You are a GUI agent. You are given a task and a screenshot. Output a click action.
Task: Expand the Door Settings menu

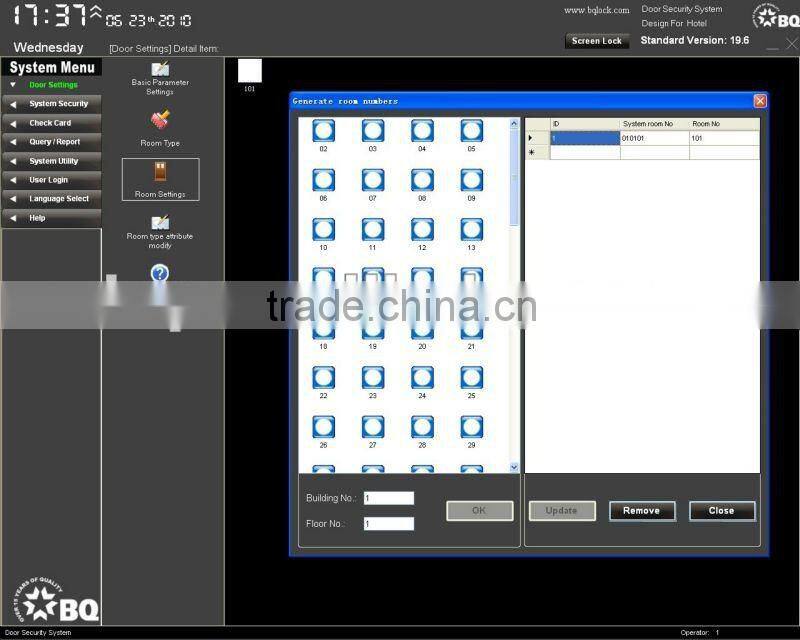(52, 85)
